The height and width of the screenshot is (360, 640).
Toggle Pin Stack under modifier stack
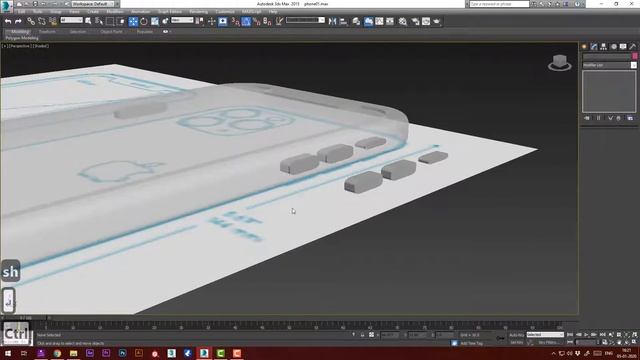(x=587, y=118)
